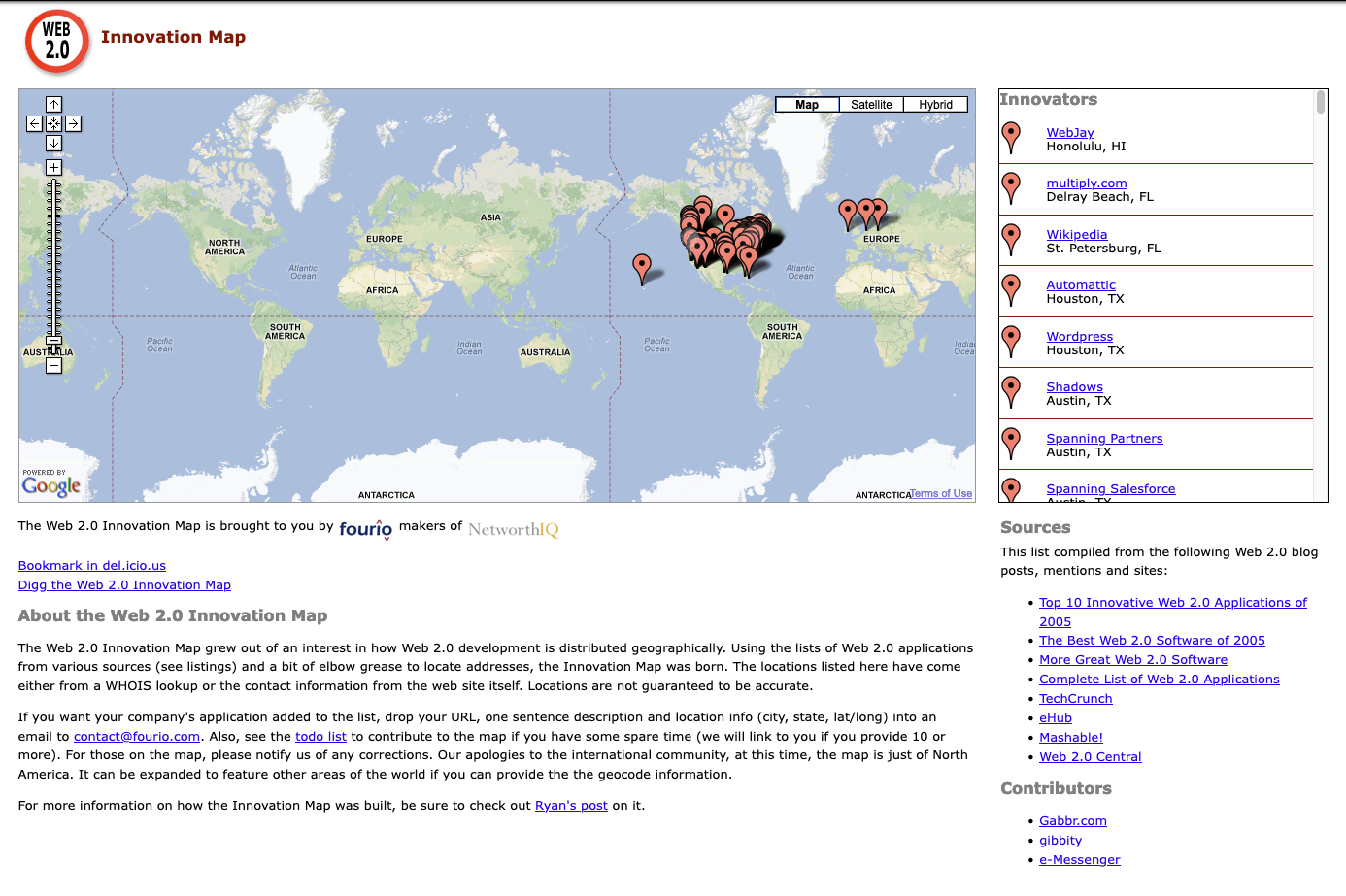1346x896 pixels.
Task: Open the Wordpress link
Action: coord(1080,337)
